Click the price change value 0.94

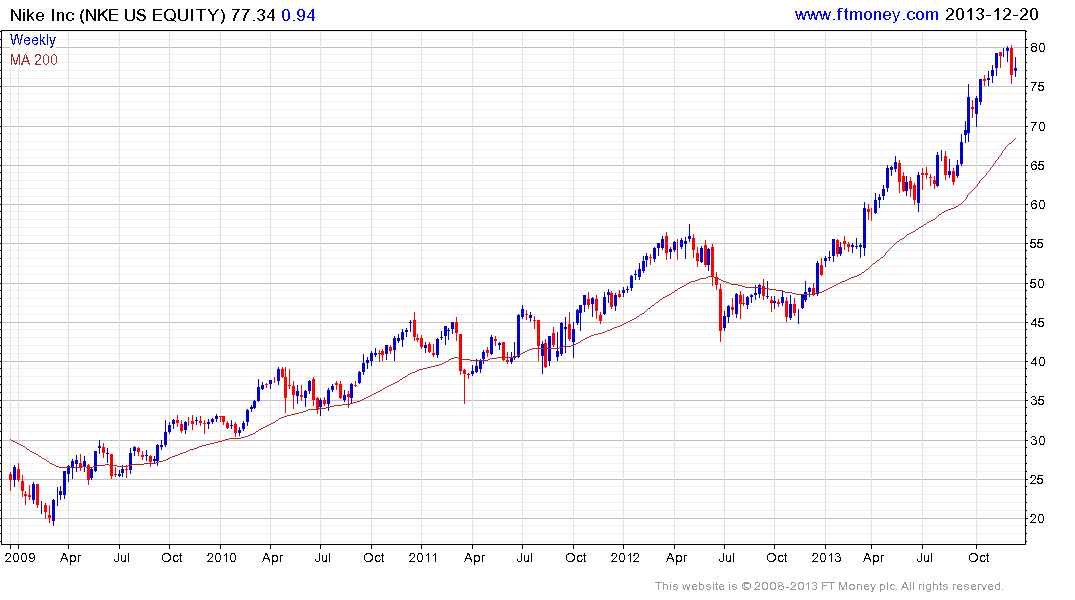tap(298, 15)
